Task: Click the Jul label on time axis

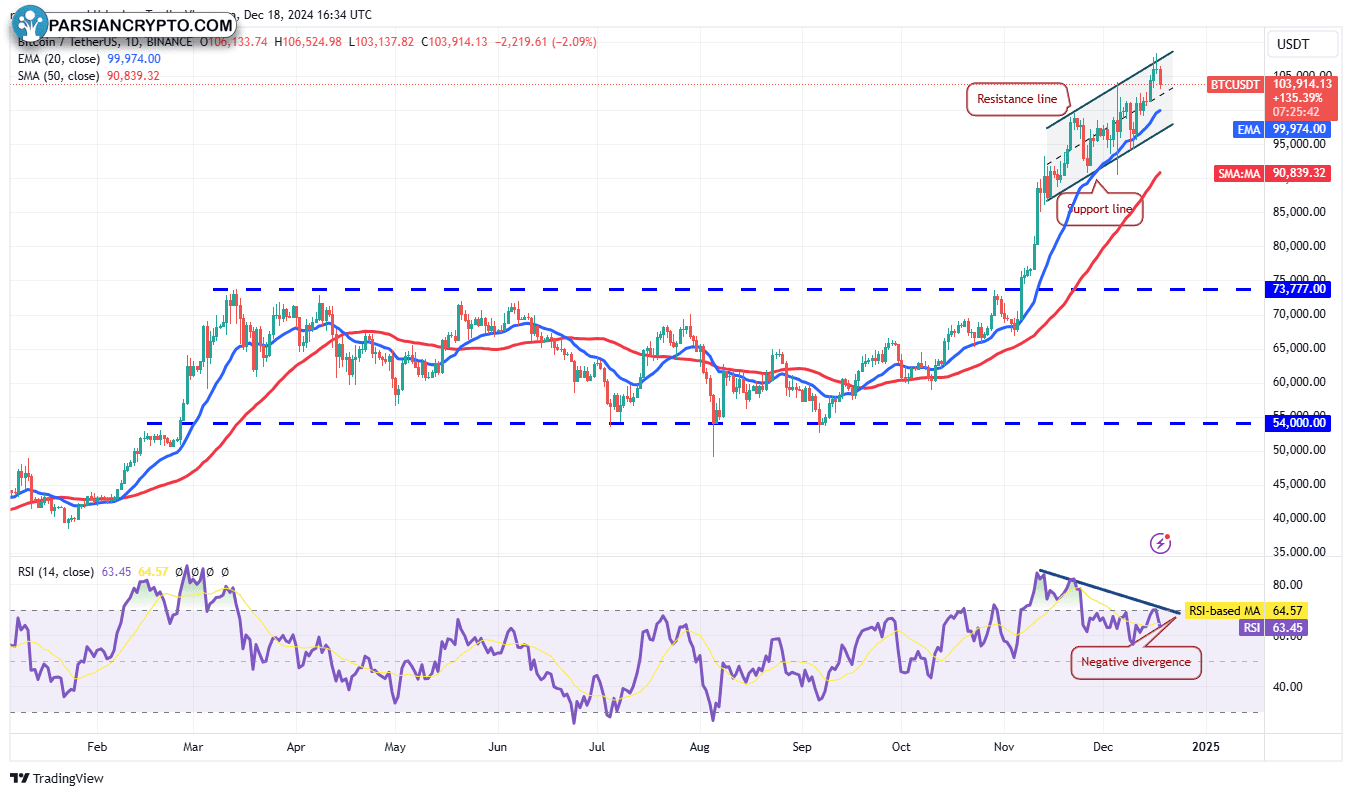Action: pos(598,746)
